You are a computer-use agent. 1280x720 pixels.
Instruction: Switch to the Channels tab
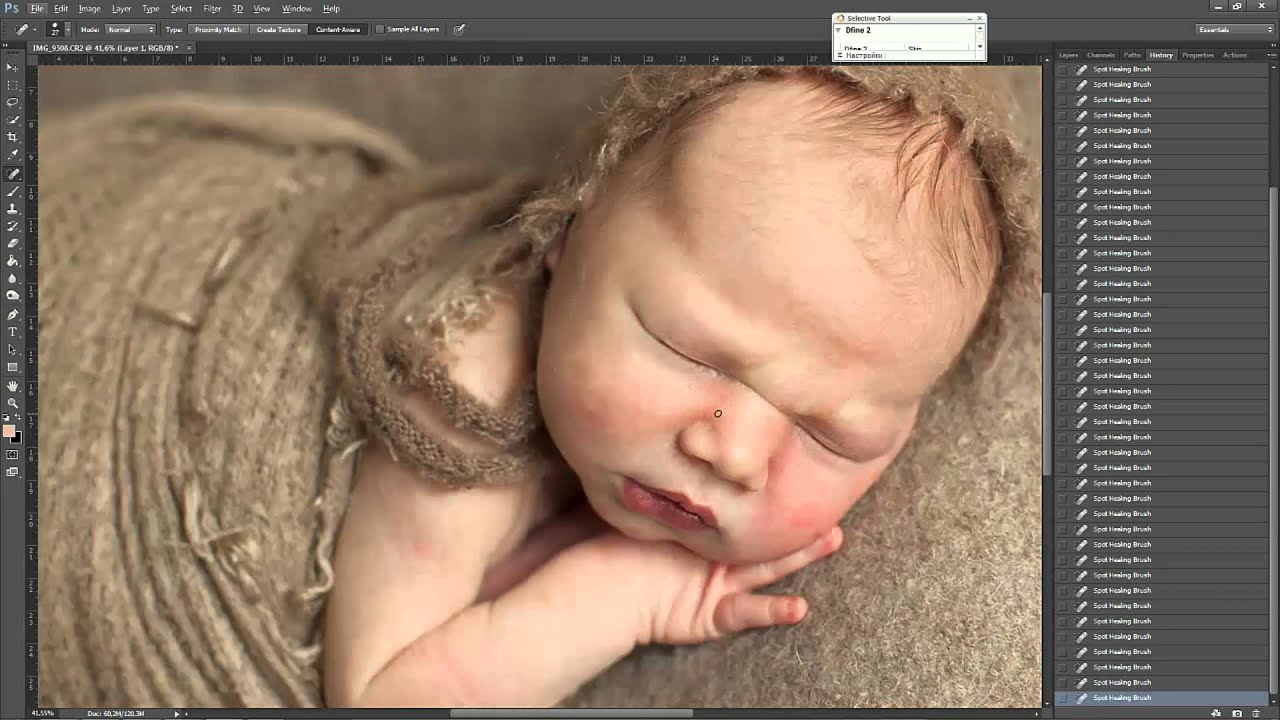[x=1101, y=55]
